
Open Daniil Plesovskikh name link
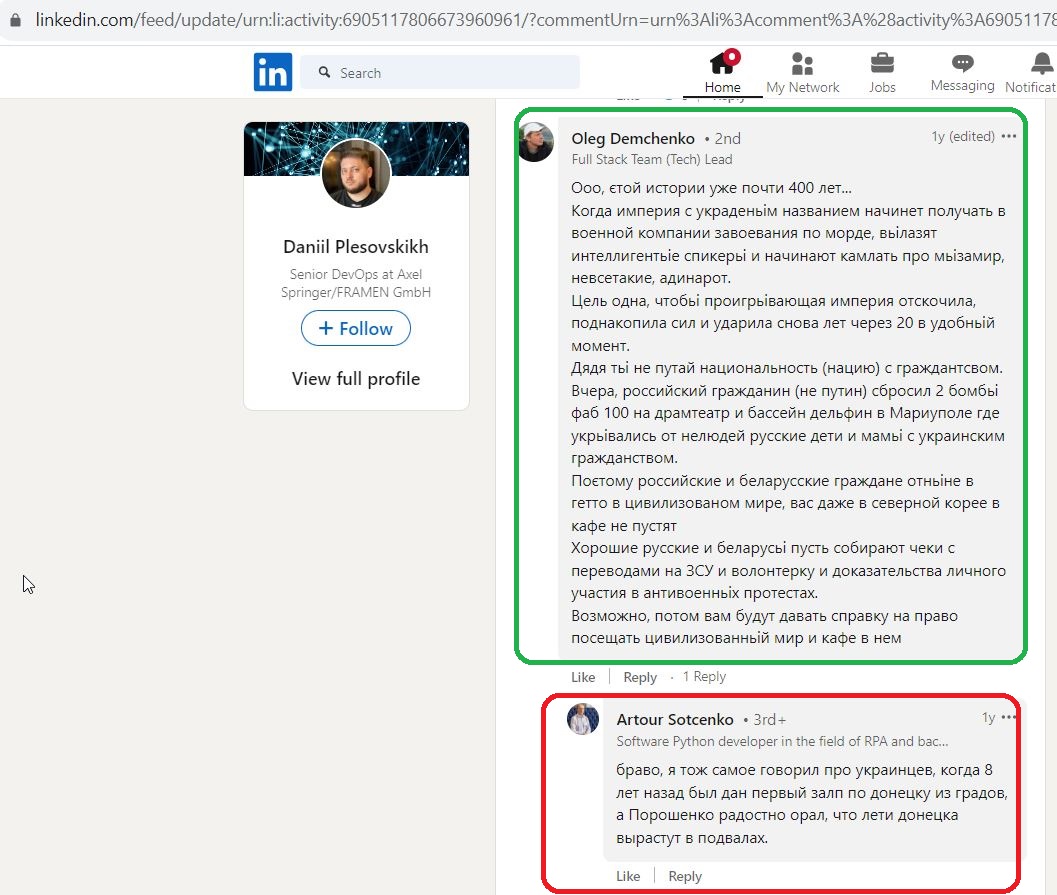[x=356, y=247]
